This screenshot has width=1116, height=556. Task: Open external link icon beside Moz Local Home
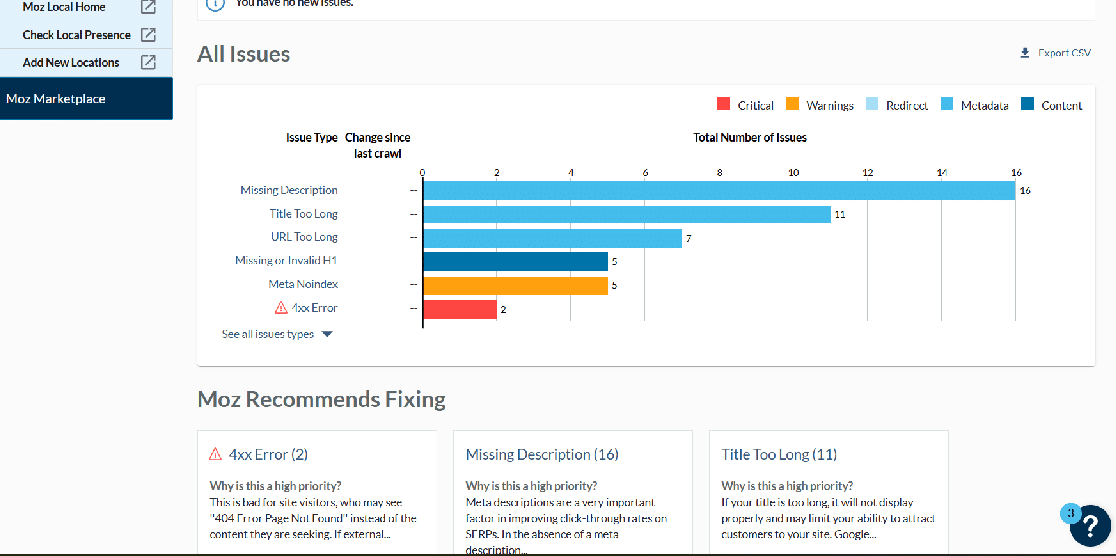pos(148,7)
